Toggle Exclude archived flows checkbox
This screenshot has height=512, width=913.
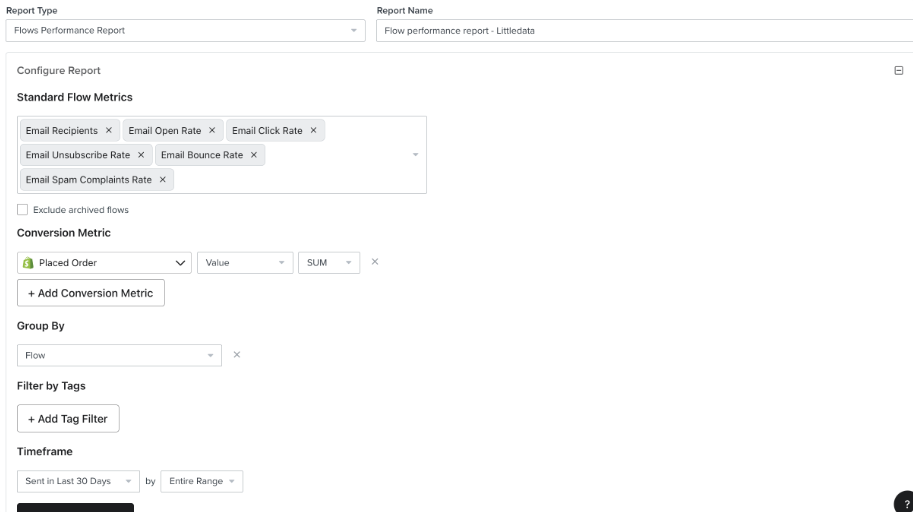pos(23,210)
